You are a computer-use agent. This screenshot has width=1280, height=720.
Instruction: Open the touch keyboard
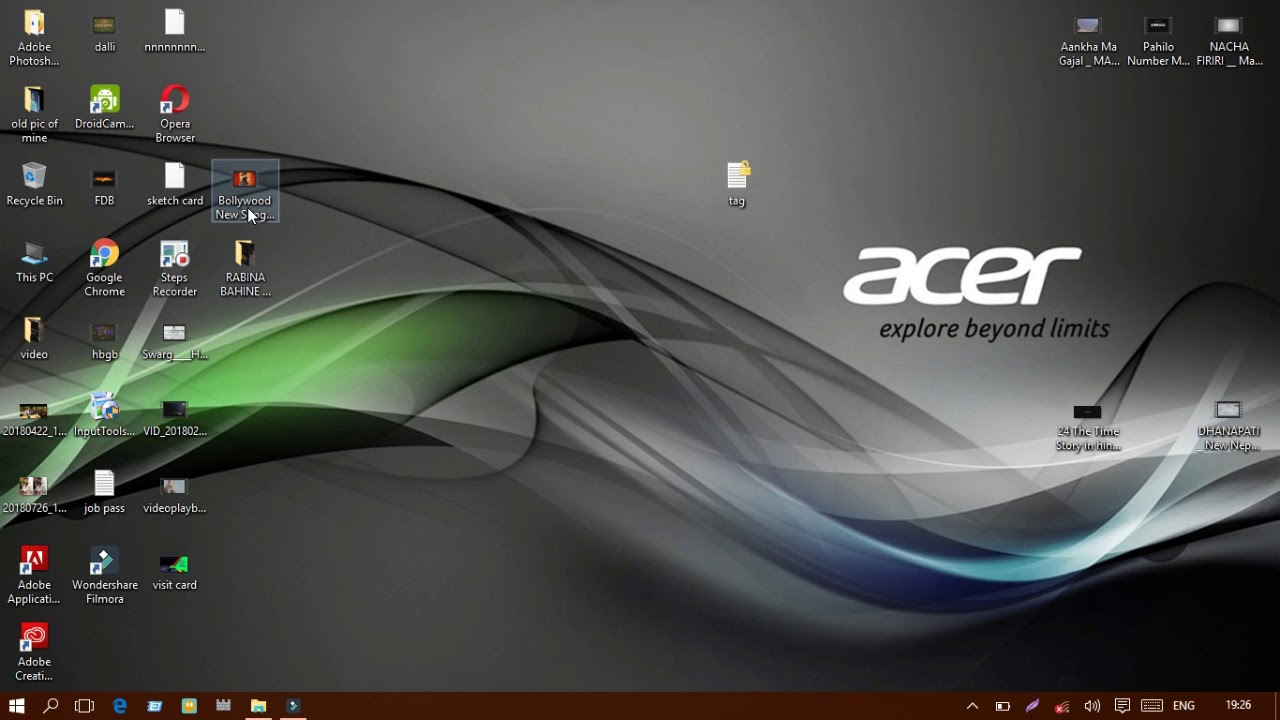click(1152, 706)
